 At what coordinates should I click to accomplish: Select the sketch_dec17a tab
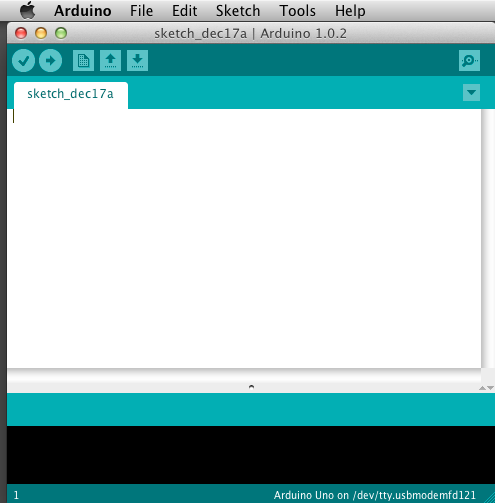click(x=71, y=94)
